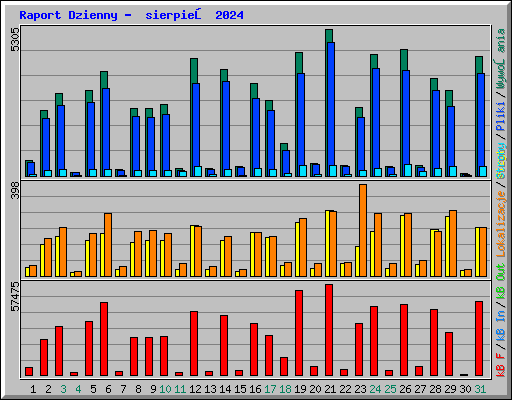Select the cyan bar for day 26
Viewport: 512px width, 400px height.
(x=408, y=170)
